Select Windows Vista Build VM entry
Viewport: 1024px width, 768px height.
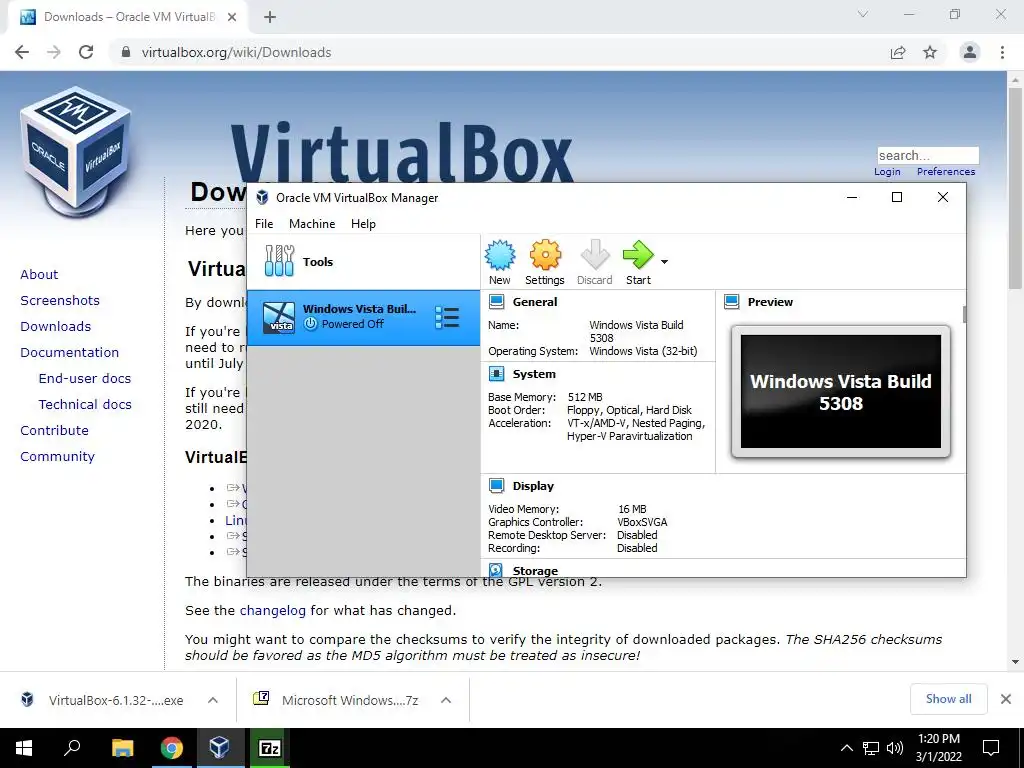click(363, 317)
